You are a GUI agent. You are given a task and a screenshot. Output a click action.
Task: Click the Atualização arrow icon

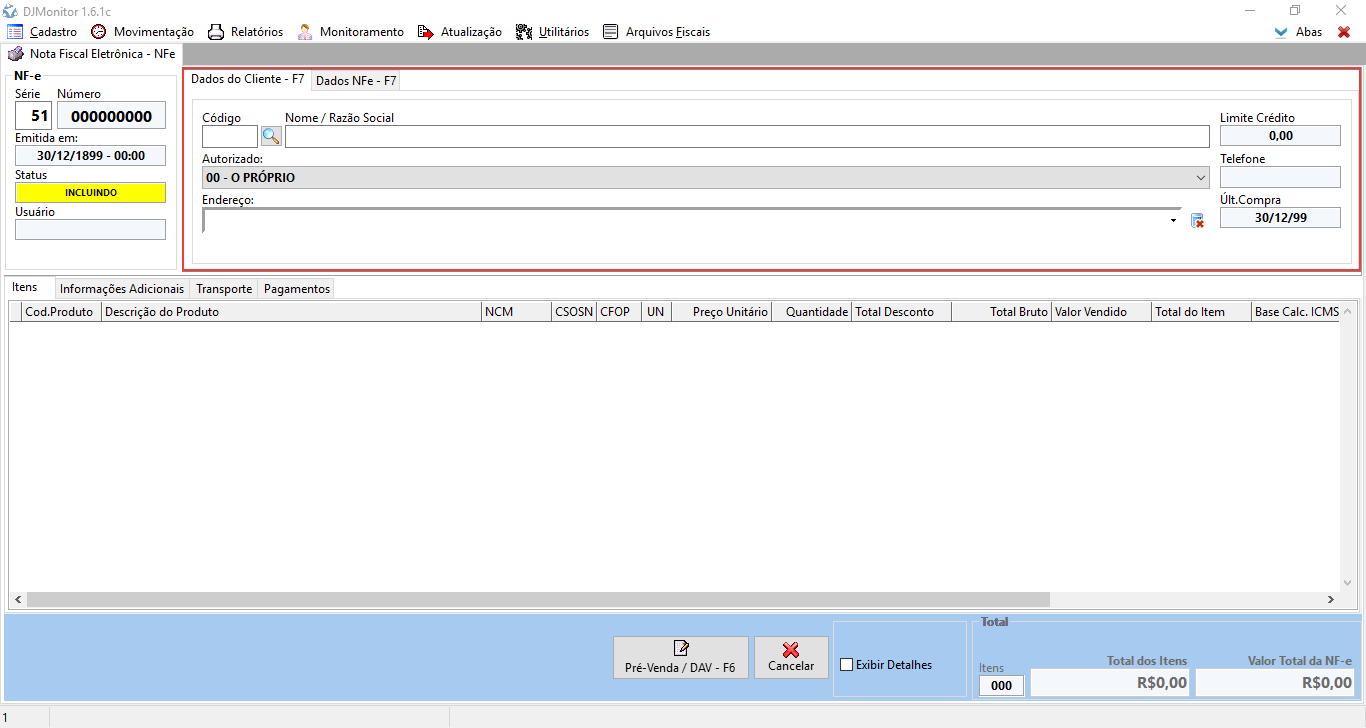click(x=426, y=32)
